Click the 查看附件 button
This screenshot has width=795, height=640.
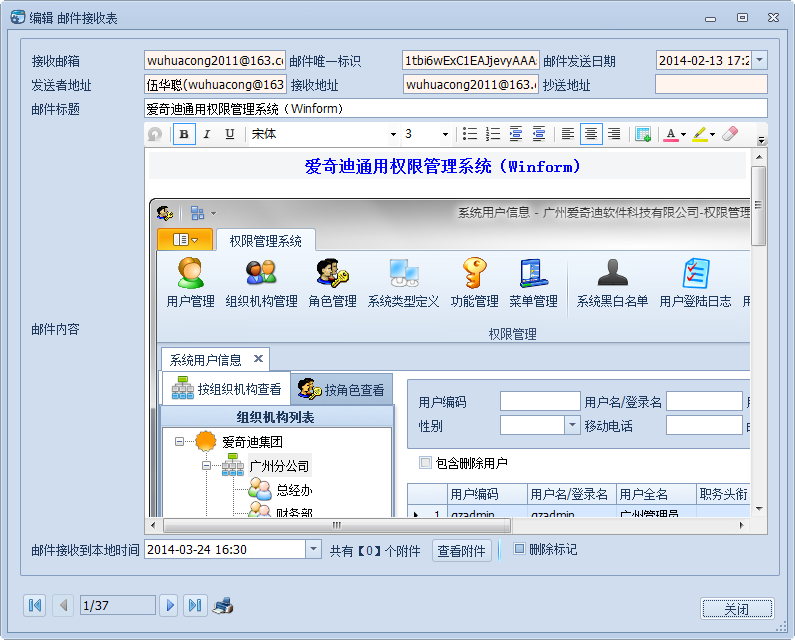click(461, 550)
